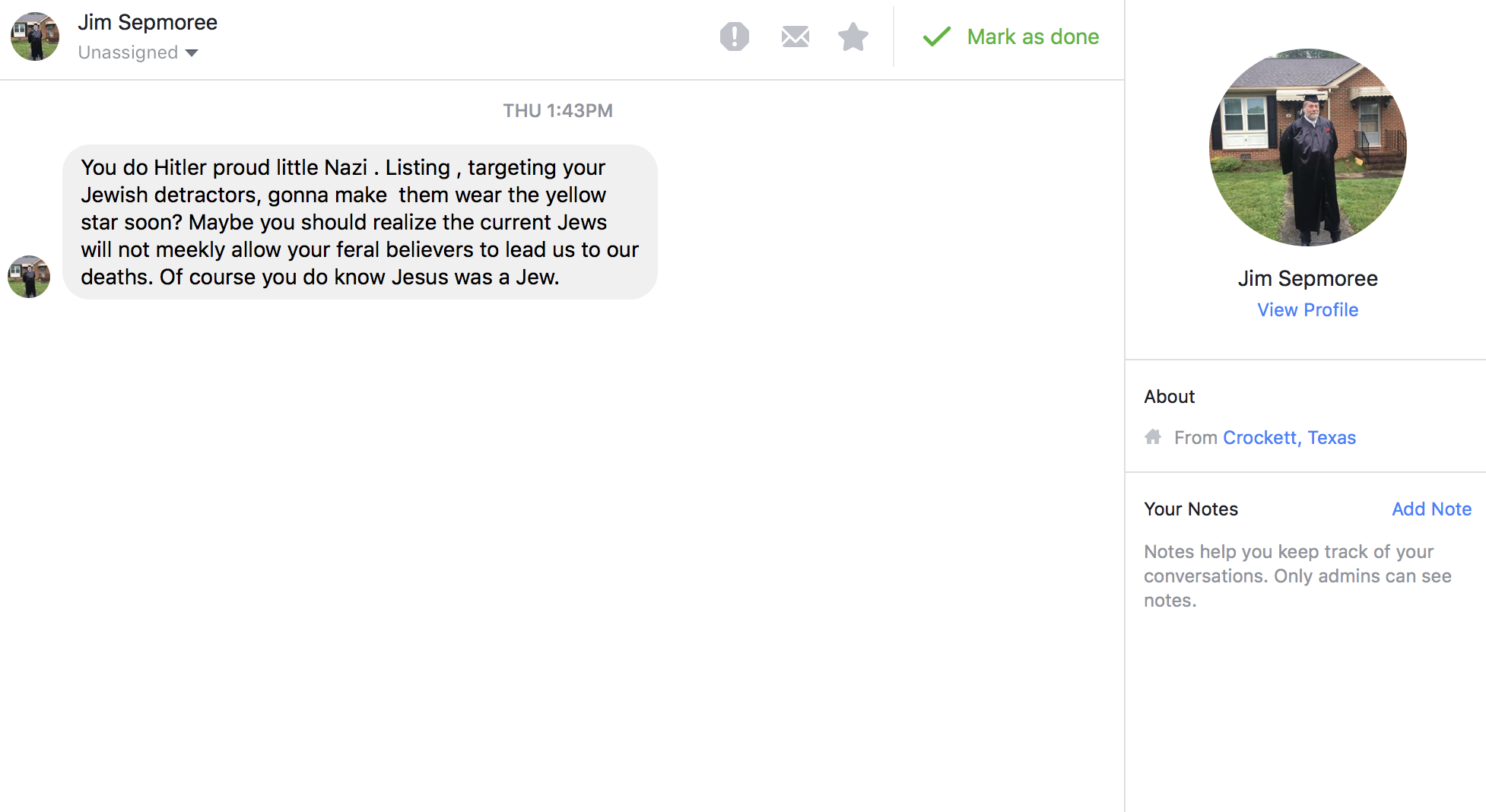
Task: Click the mark as unread envelope icon
Action: (x=795, y=36)
